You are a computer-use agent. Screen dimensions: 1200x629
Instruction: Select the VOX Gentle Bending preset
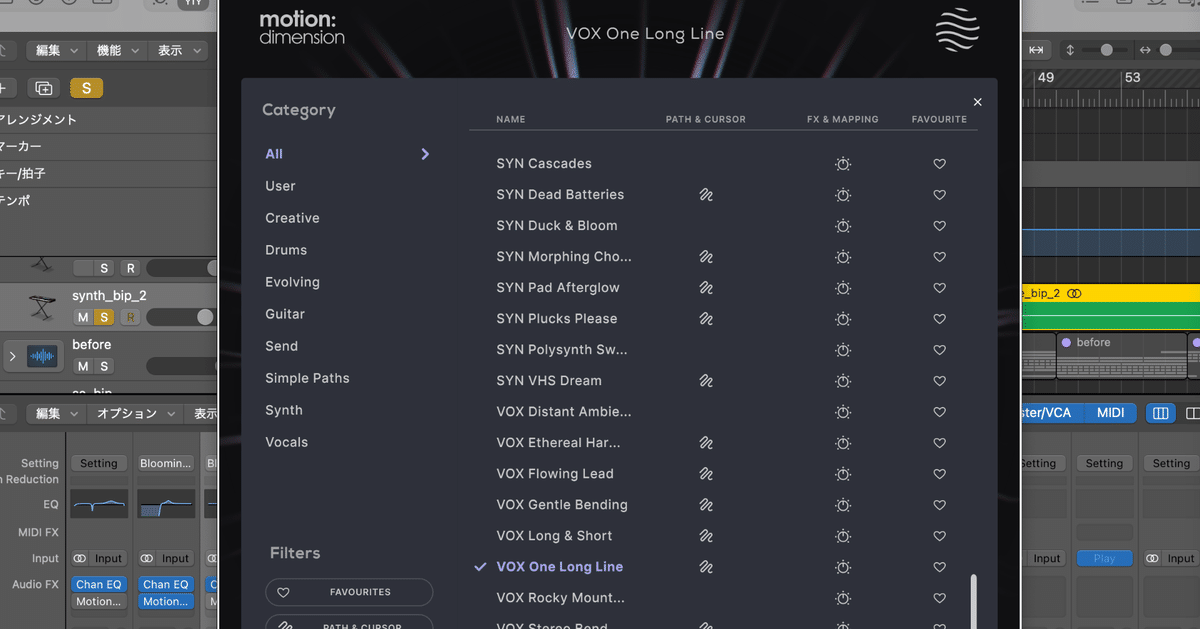(562, 505)
